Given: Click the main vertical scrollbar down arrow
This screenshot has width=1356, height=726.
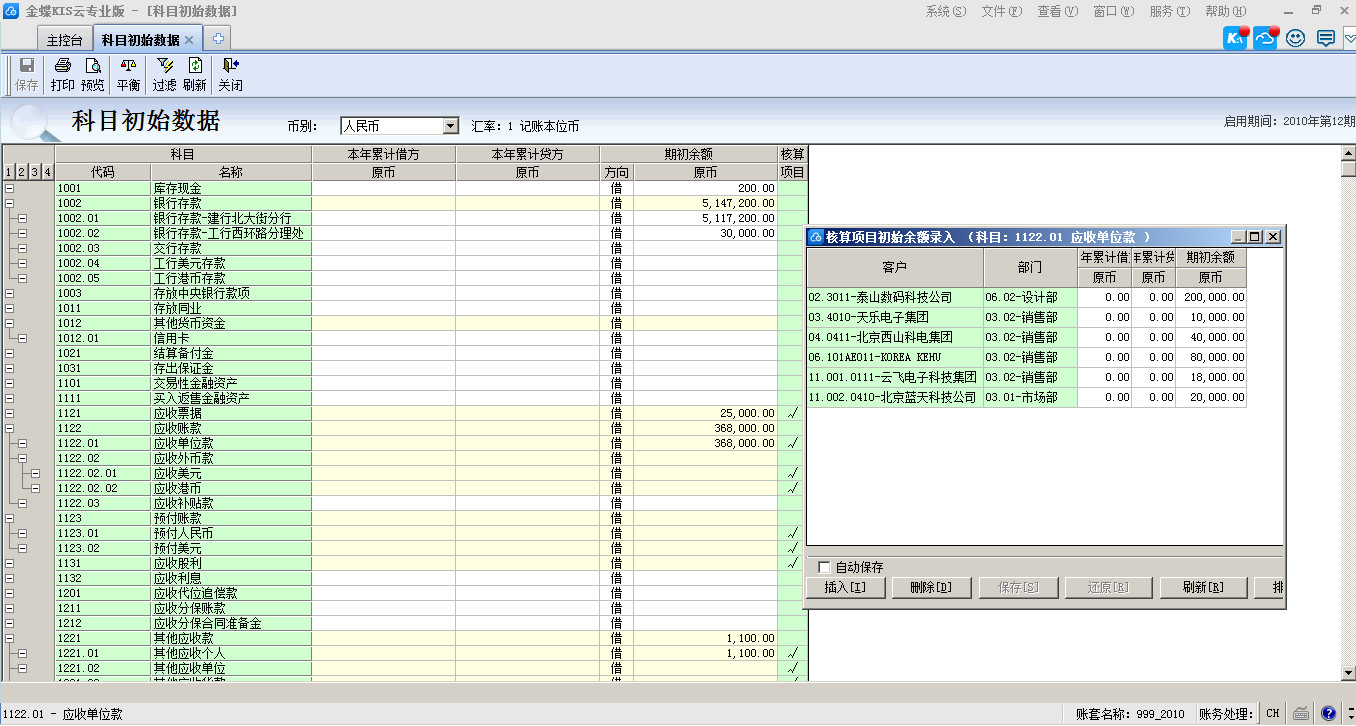Looking at the screenshot, I should click(1347, 671).
